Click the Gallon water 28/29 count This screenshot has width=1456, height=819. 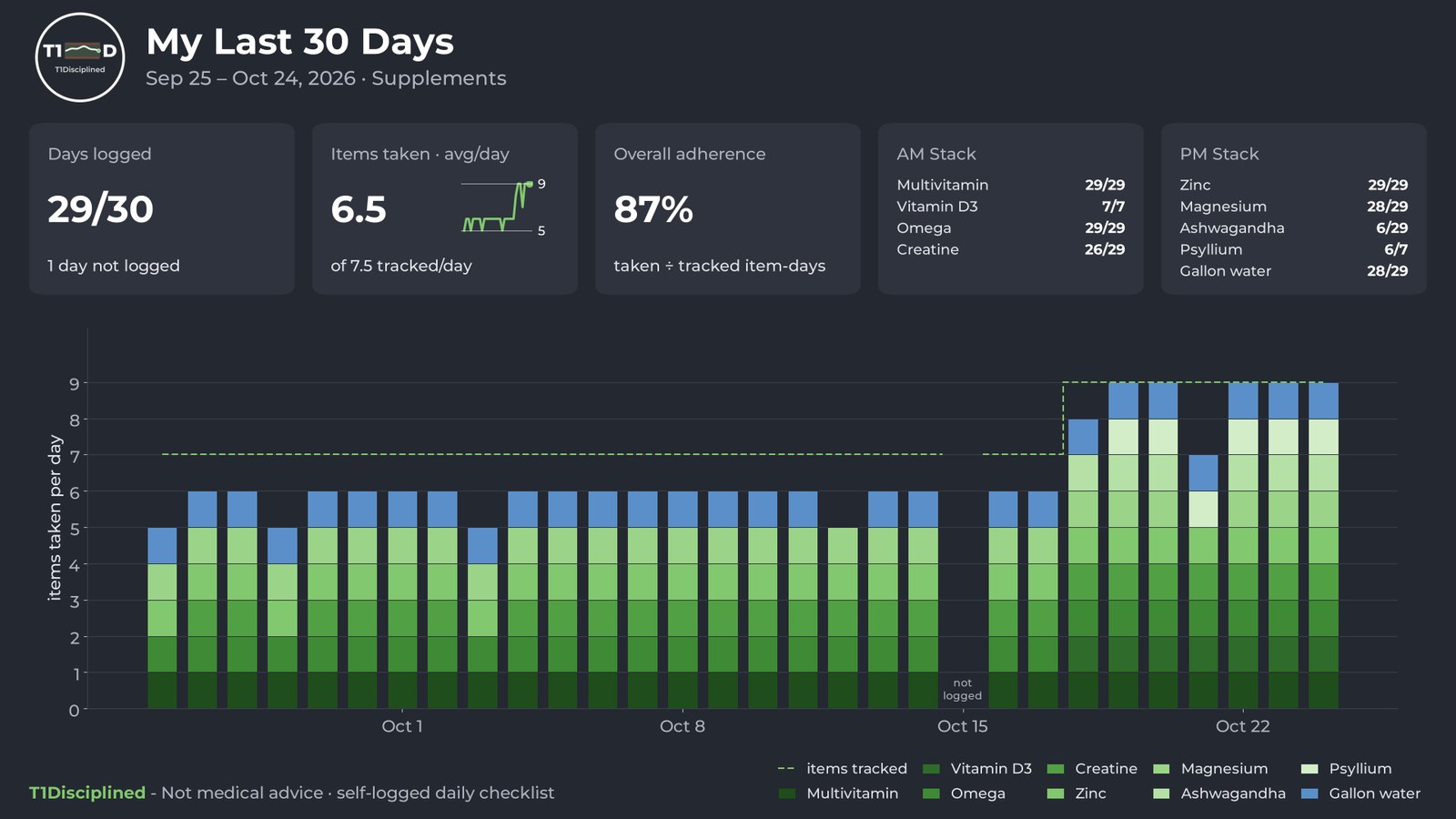coord(1387,271)
